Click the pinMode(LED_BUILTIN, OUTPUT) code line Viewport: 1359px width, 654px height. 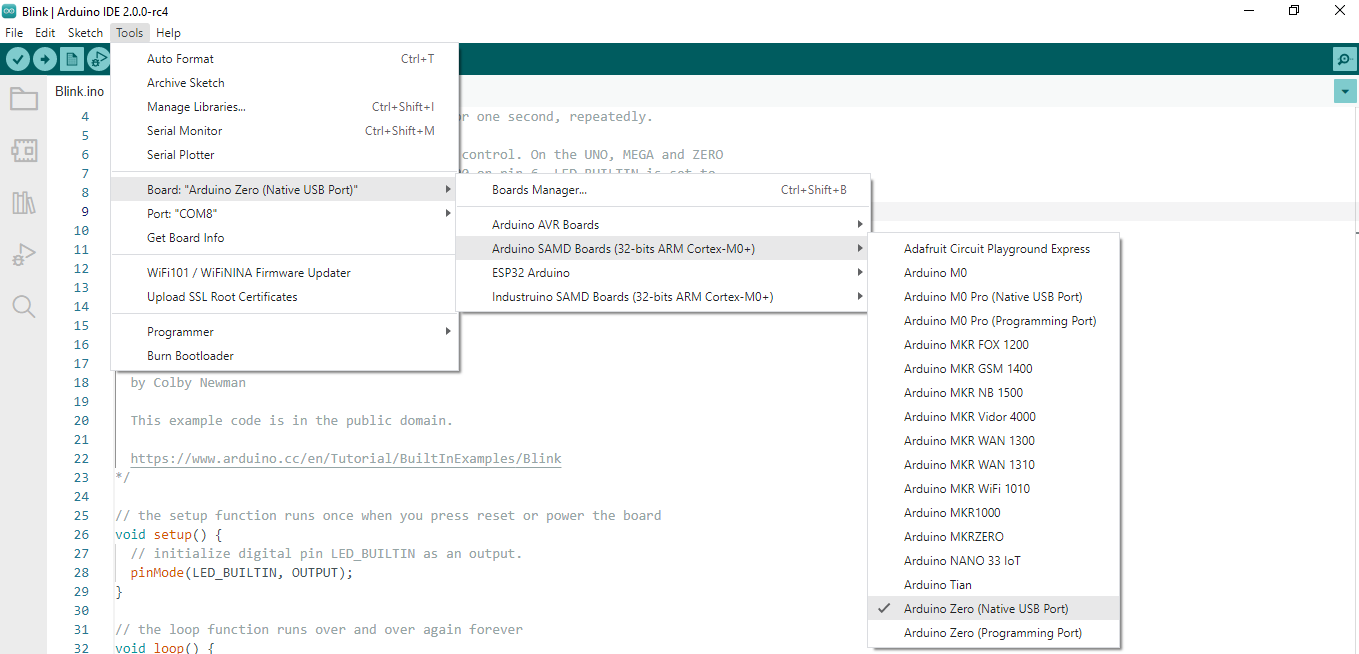[242, 573]
